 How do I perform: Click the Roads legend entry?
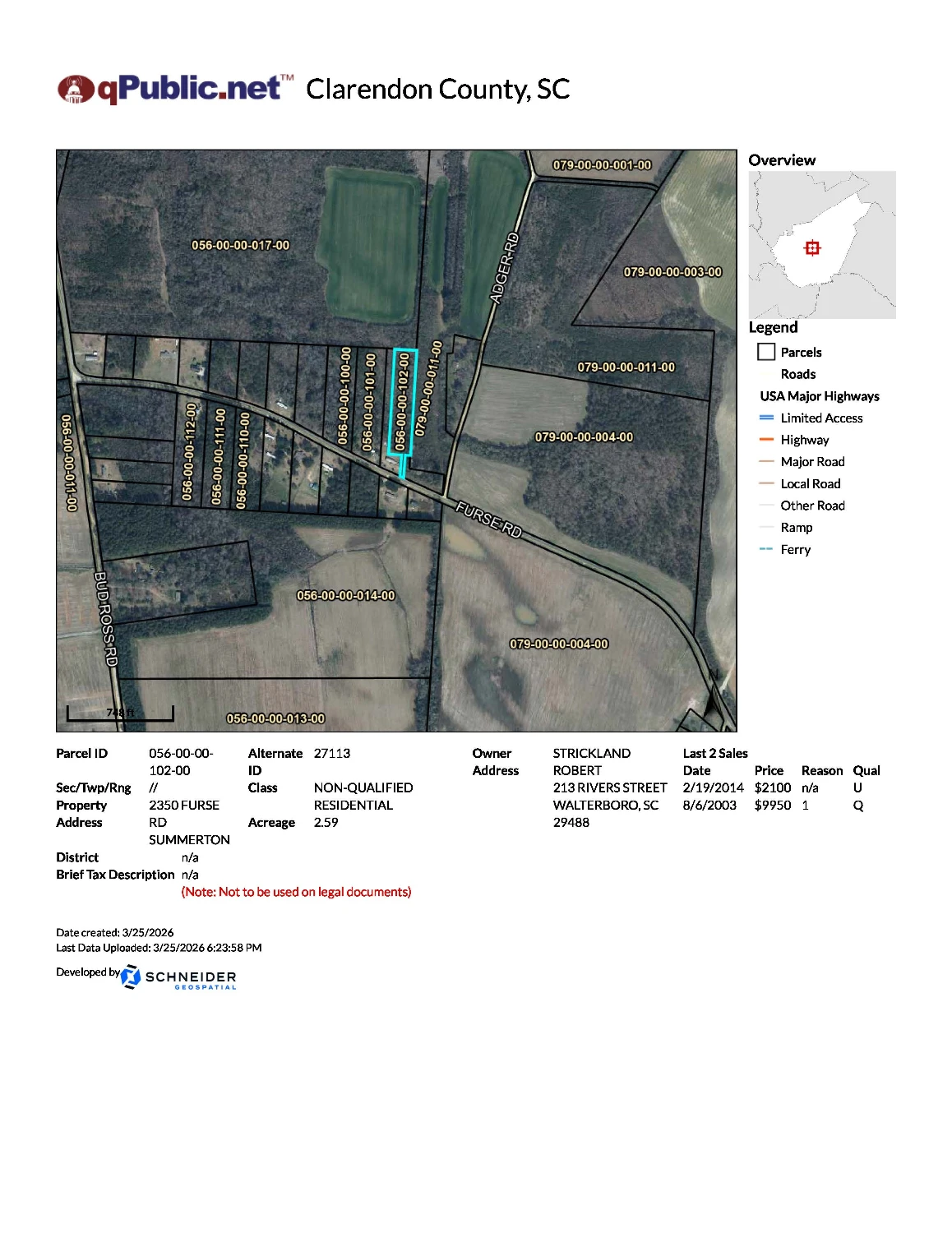(x=797, y=374)
